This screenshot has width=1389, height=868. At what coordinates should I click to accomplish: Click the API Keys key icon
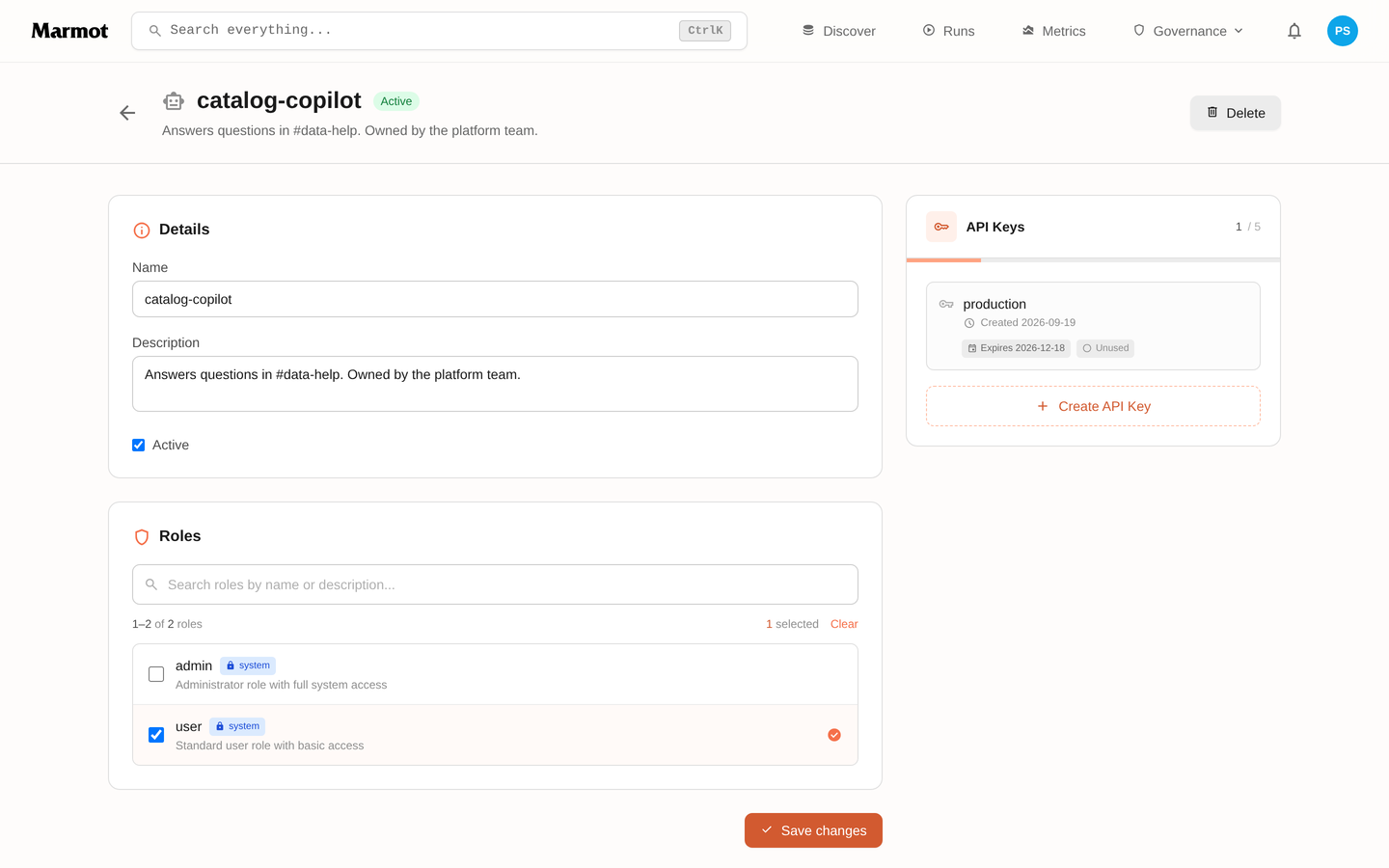pos(941,227)
